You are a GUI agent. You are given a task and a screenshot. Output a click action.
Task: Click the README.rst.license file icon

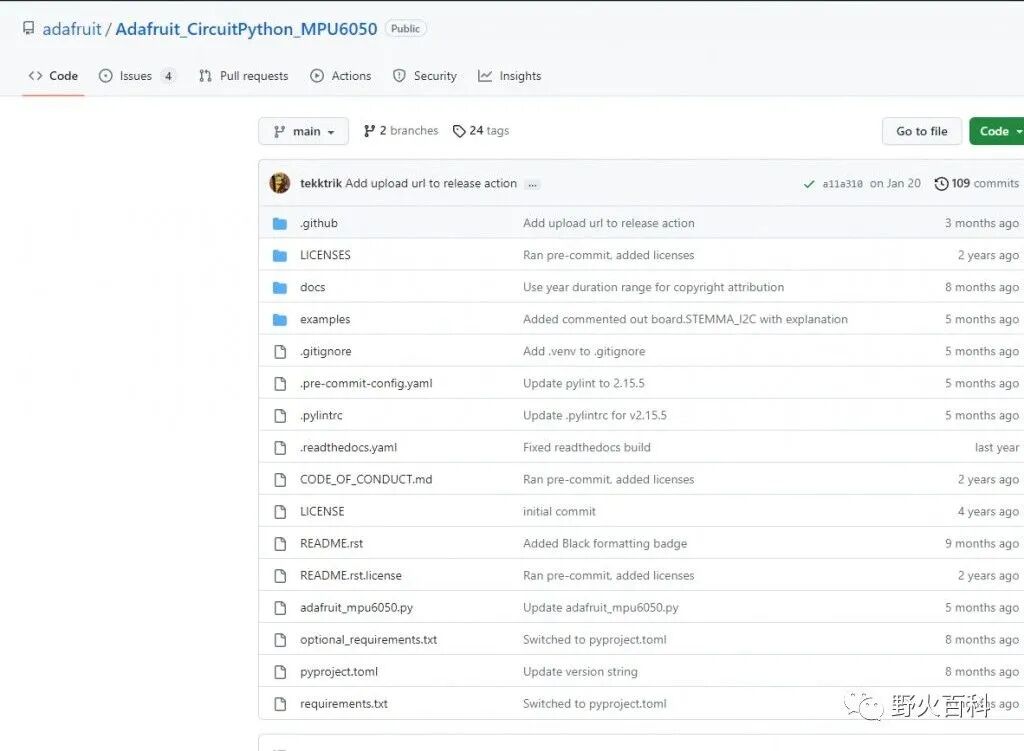coord(280,575)
